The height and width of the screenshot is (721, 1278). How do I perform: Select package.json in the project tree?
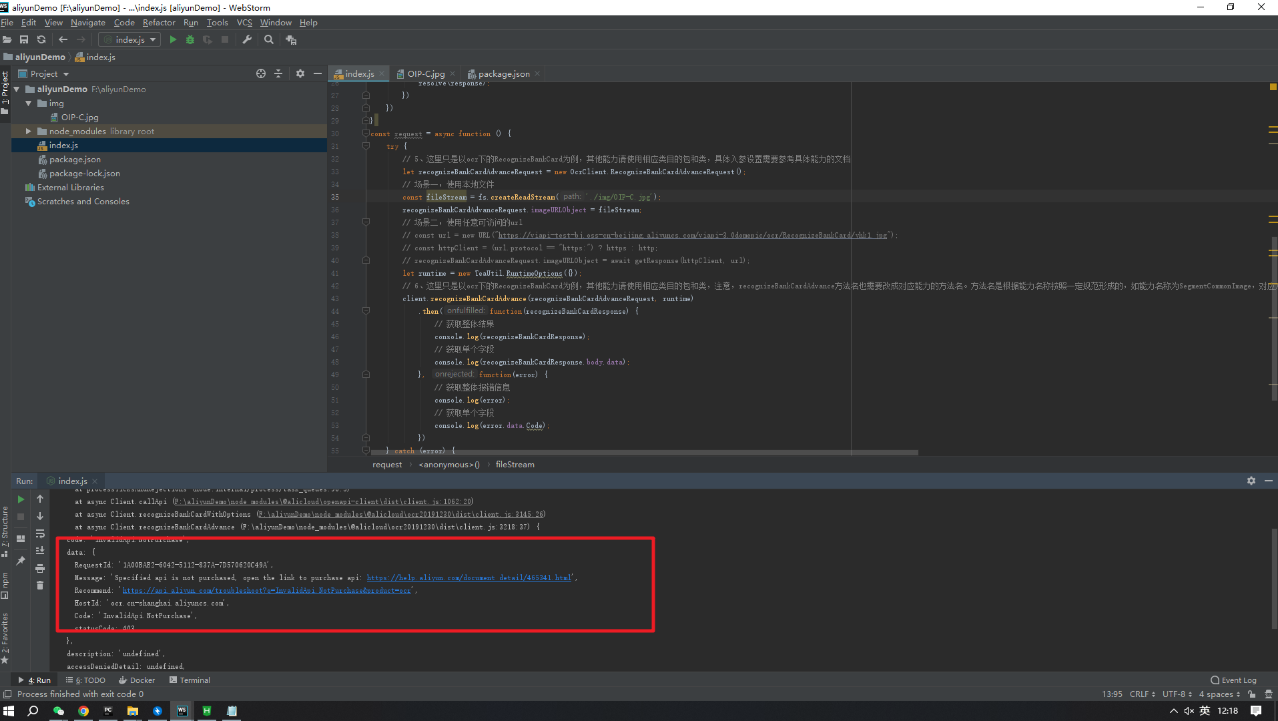tap(68, 159)
